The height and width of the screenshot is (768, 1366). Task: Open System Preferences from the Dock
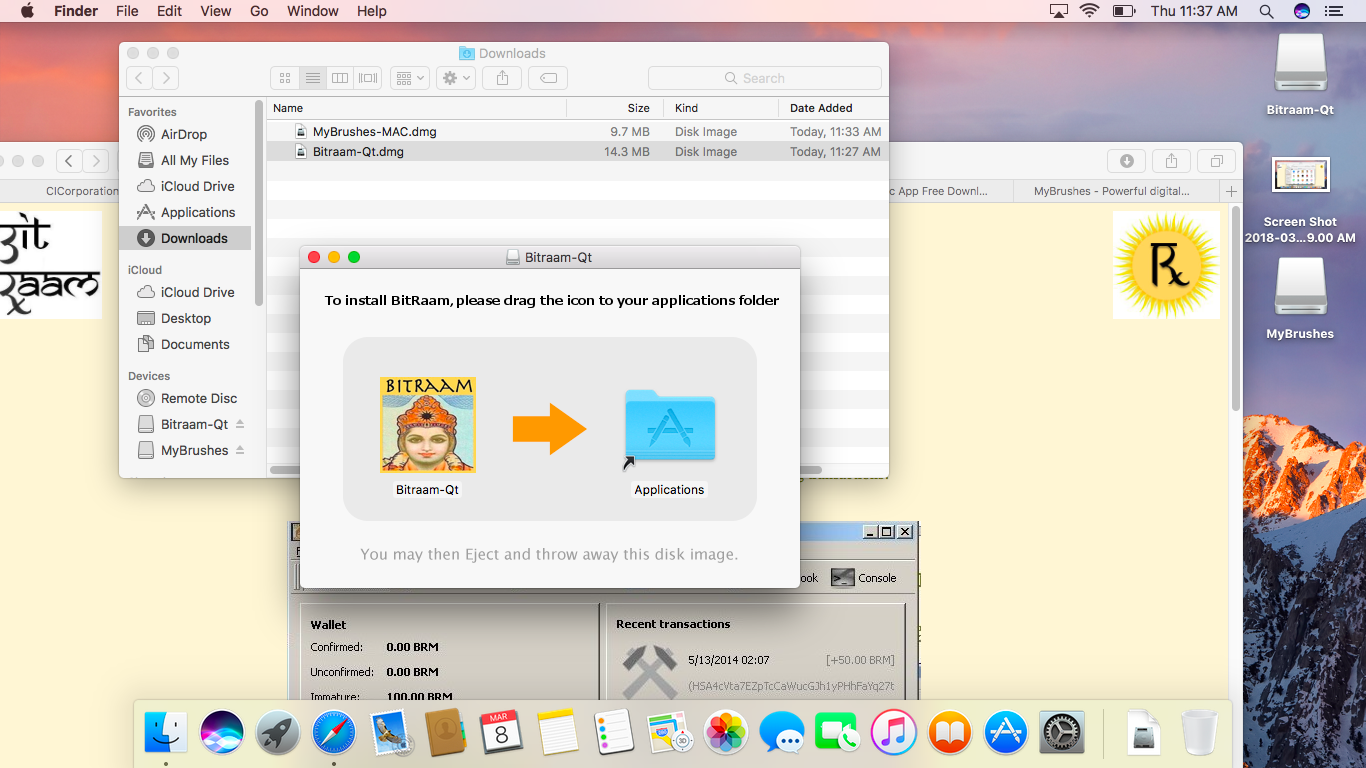pos(1062,733)
